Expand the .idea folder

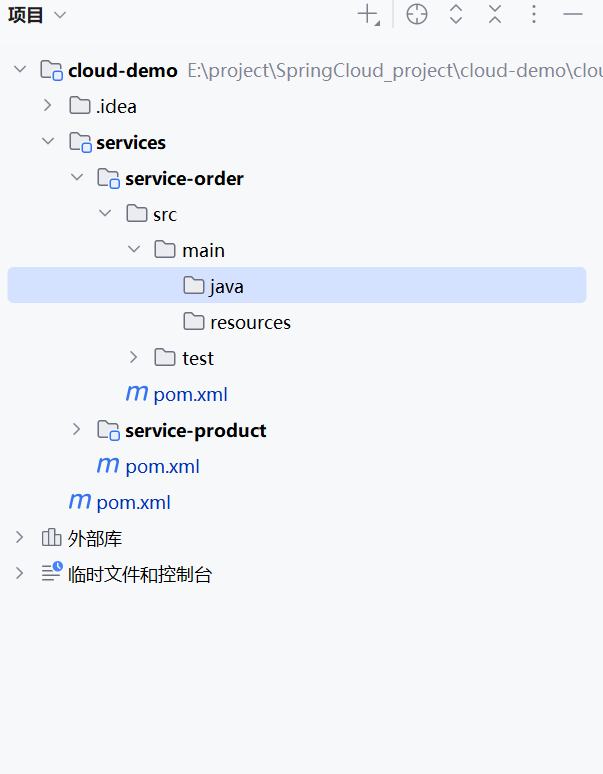(x=47, y=106)
